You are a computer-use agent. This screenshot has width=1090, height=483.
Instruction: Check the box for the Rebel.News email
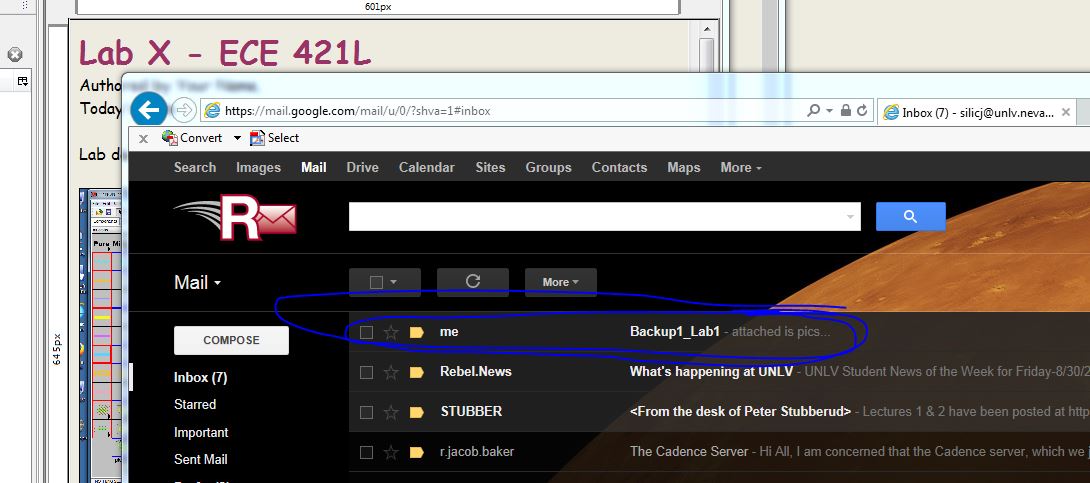pyautogui.click(x=366, y=373)
